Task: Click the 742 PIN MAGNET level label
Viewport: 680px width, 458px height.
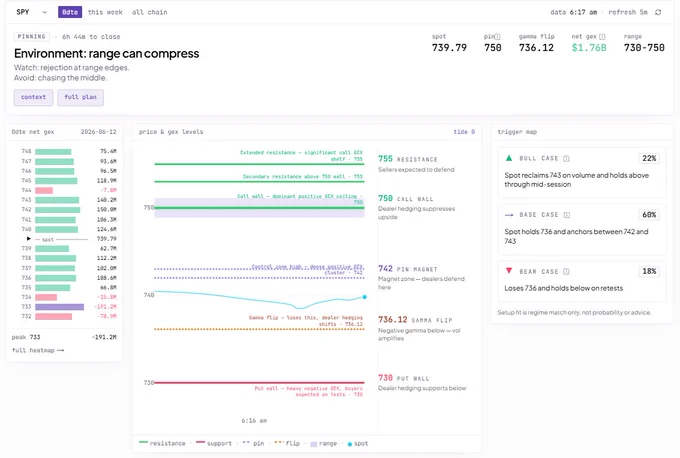Action: click(408, 268)
